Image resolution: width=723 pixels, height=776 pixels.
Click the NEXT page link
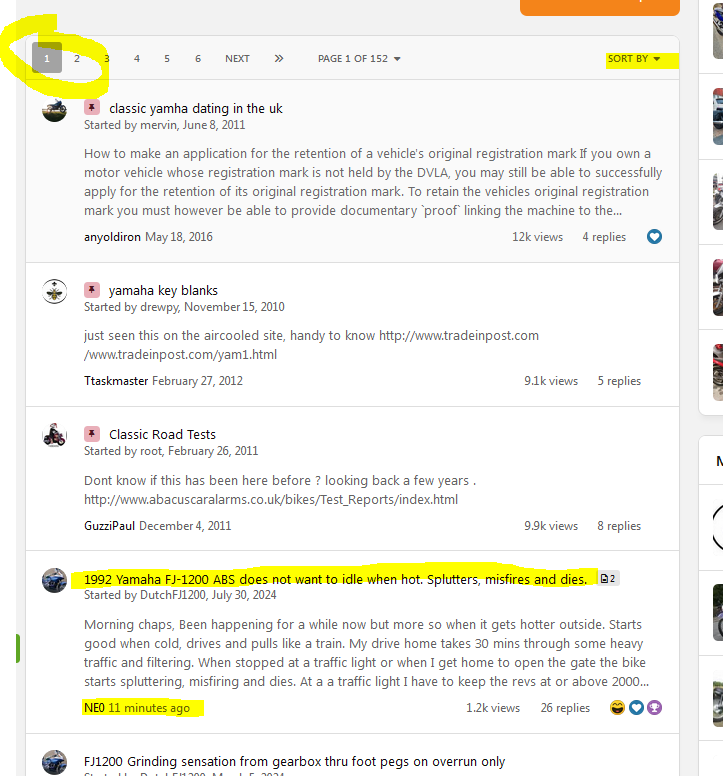(x=237, y=58)
